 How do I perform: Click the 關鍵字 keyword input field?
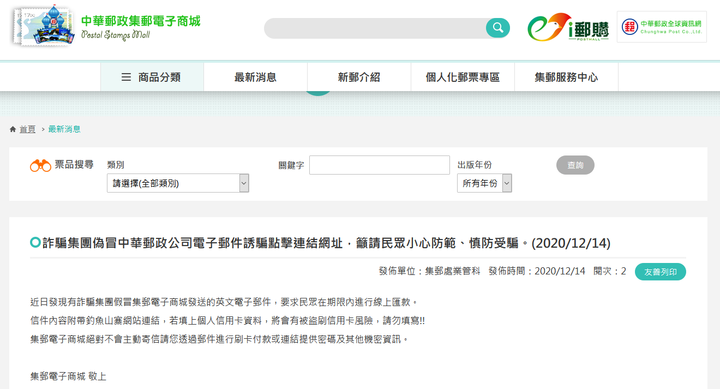pos(379,165)
